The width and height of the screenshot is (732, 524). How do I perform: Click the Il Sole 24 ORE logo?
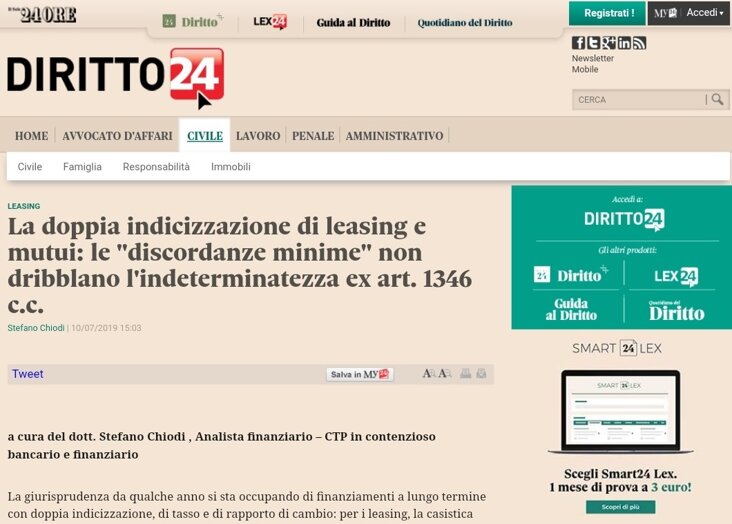pyautogui.click(x=42, y=15)
